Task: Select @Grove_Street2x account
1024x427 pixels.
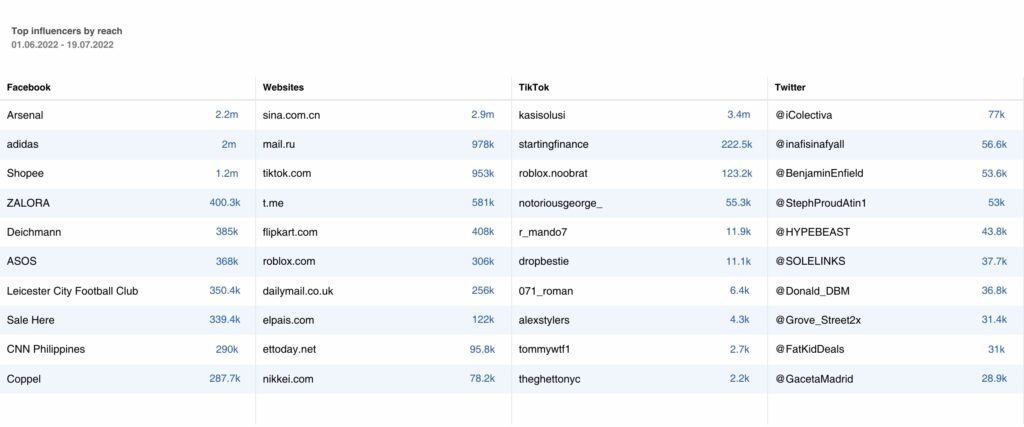Action: point(818,320)
